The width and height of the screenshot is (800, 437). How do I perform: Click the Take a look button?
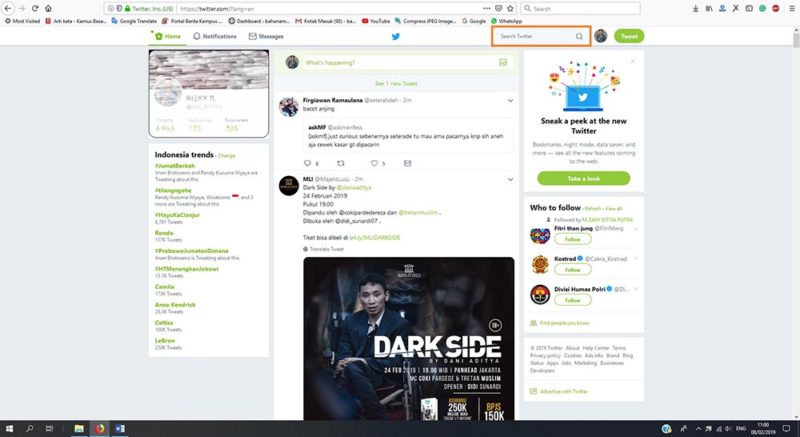(584, 178)
